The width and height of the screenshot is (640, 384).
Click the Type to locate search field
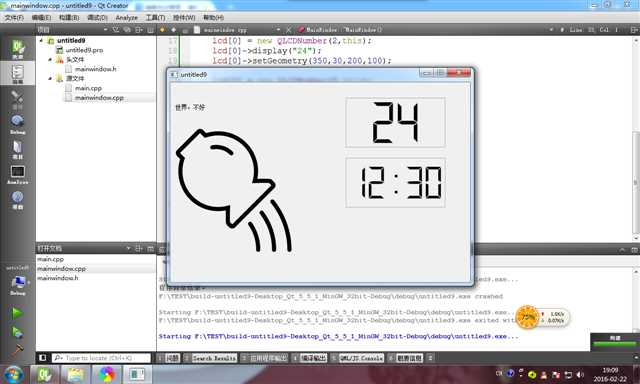[x=101, y=358]
